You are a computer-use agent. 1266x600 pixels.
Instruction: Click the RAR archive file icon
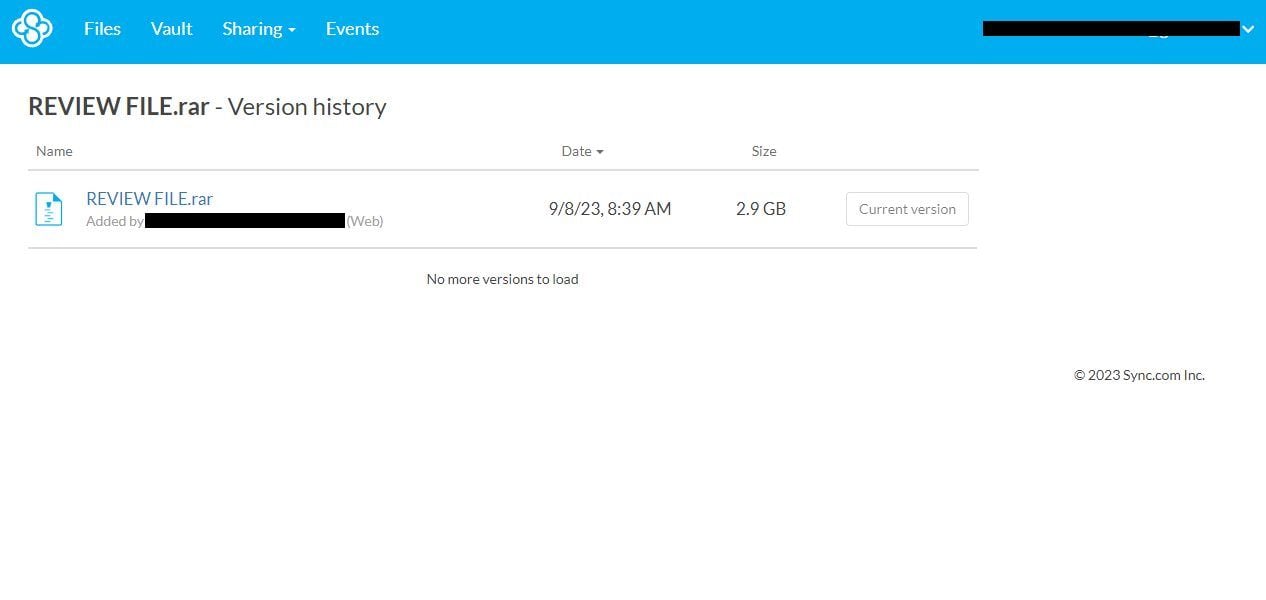pyautogui.click(x=49, y=209)
